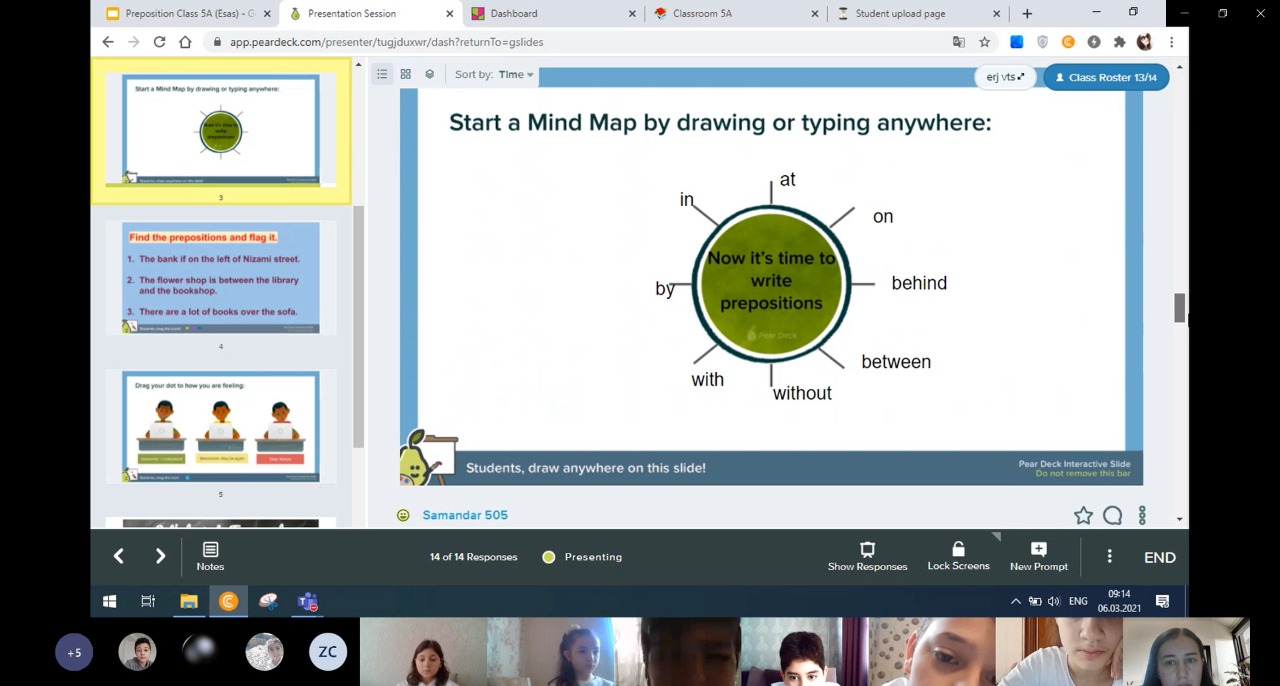Close the Dashboard tab
1280x686 pixels.
click(632, 13)
